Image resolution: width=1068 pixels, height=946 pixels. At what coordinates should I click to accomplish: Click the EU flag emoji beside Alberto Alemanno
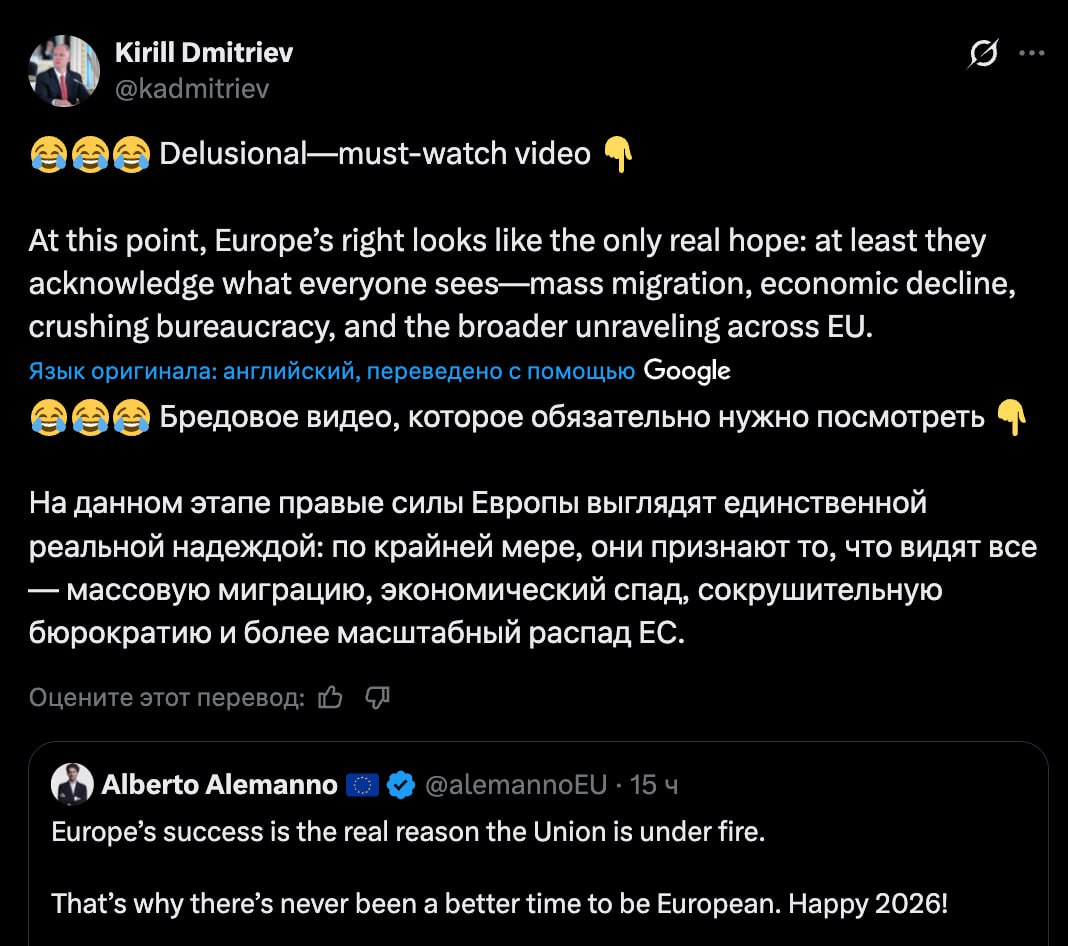pos(362,785)
